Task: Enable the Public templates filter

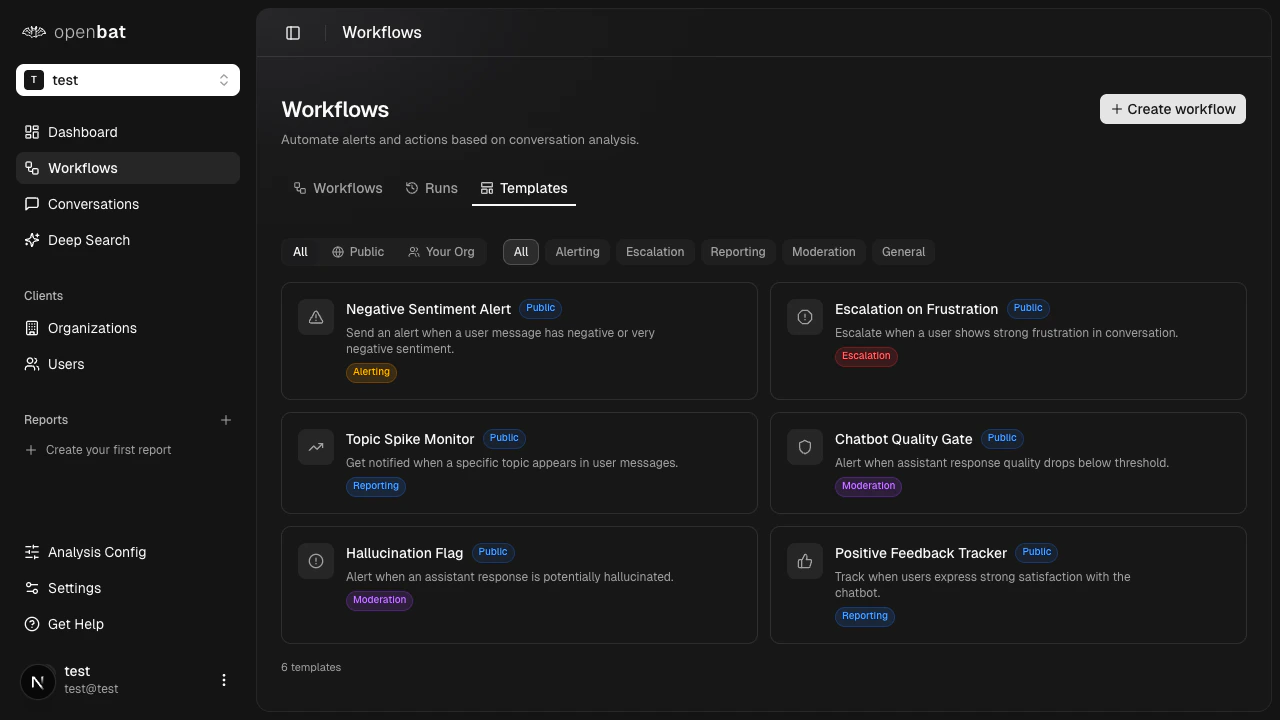Action: click(x=358, y=252)
